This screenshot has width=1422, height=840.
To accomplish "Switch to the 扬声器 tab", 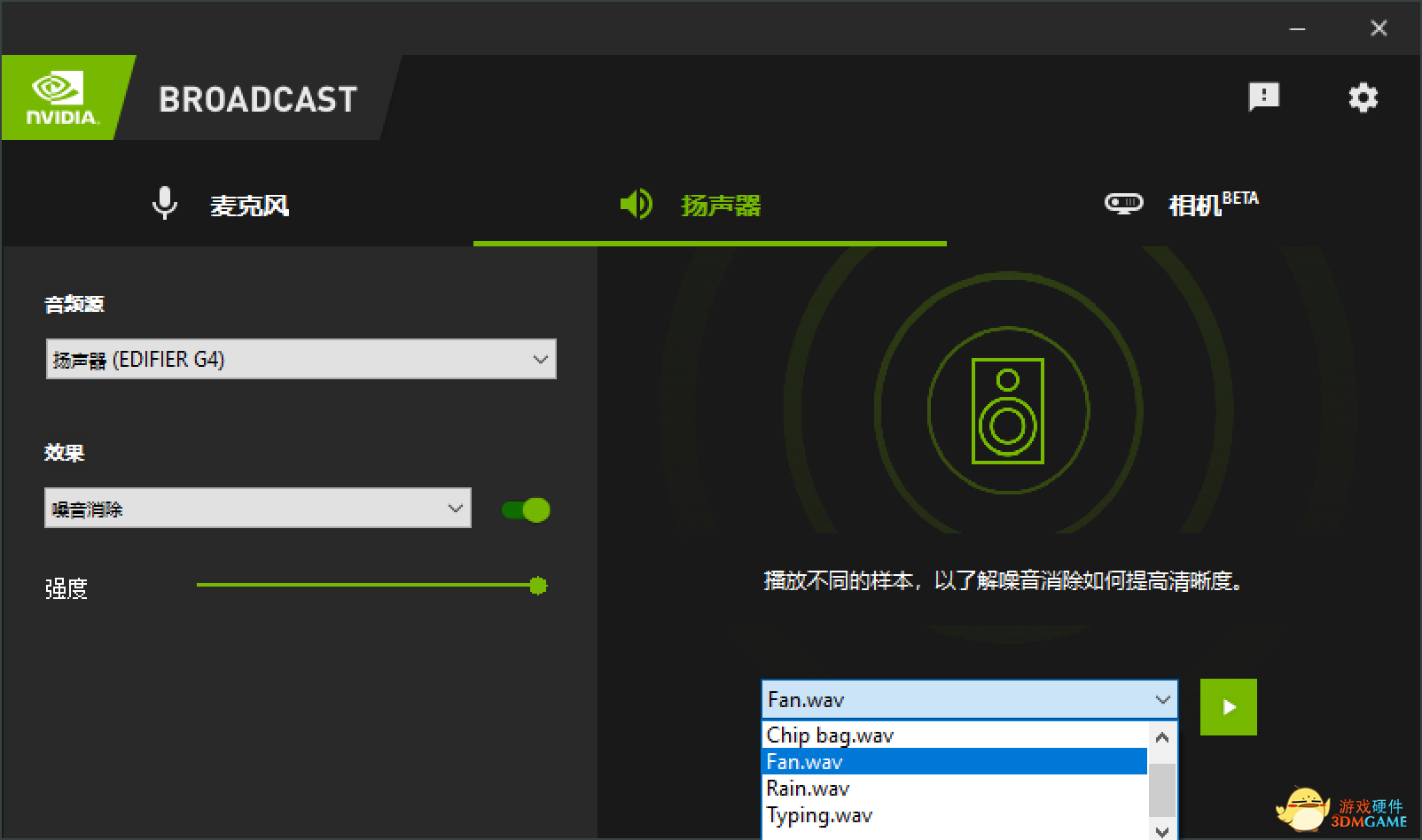I will pyautogui.click(x=691, y=205).
